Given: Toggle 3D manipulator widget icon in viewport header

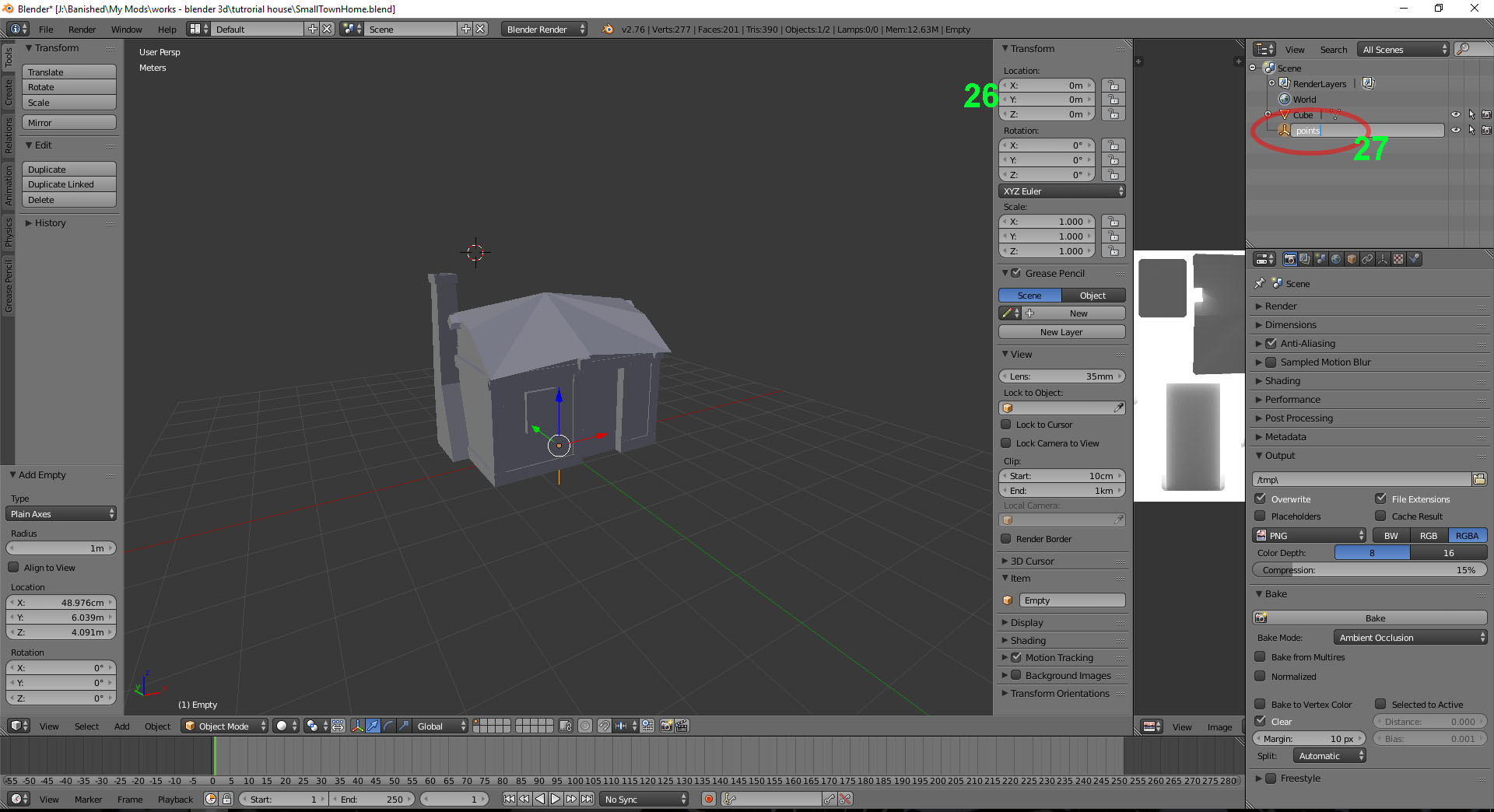Looking at the screenshot, I should (357, 726).
